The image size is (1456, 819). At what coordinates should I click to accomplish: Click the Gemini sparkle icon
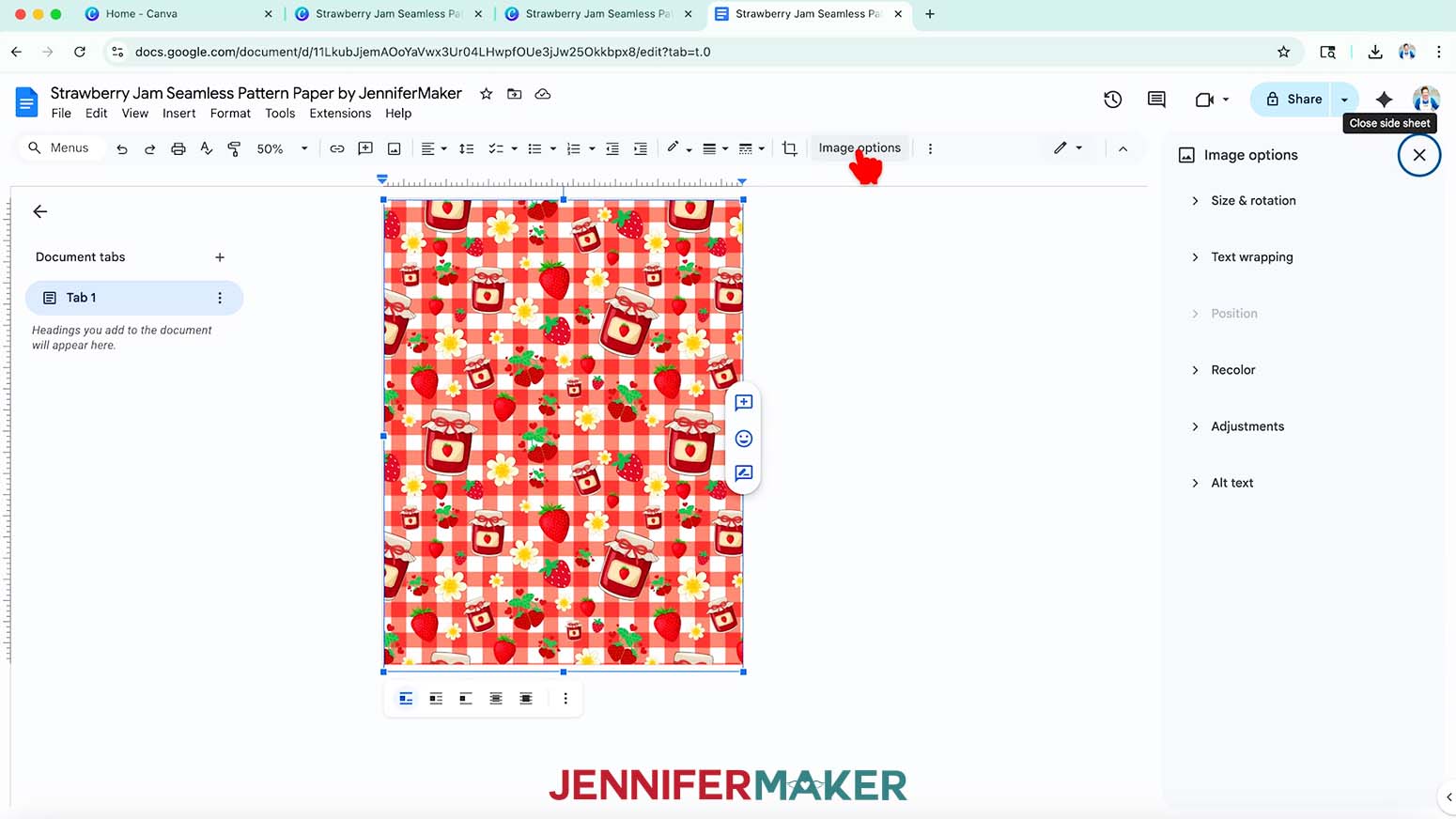[1384, 99]
